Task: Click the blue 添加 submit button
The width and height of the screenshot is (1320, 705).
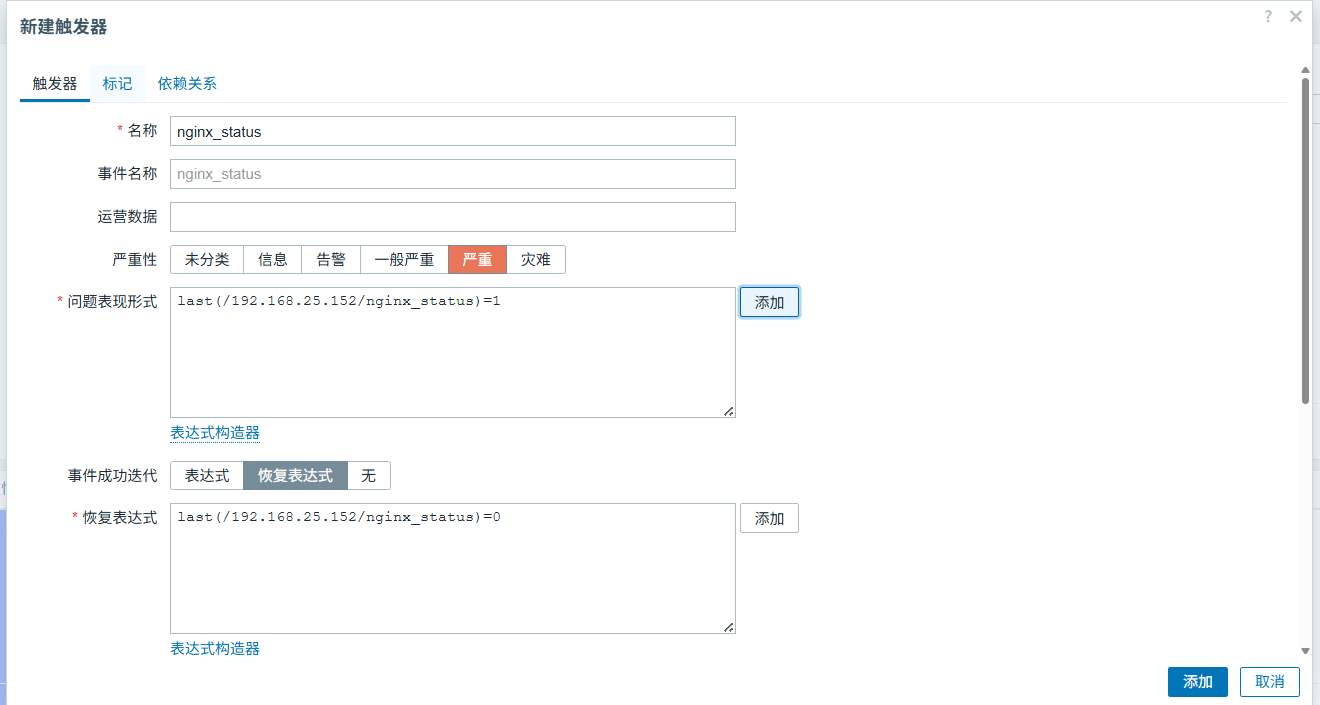Action: 1198,682
